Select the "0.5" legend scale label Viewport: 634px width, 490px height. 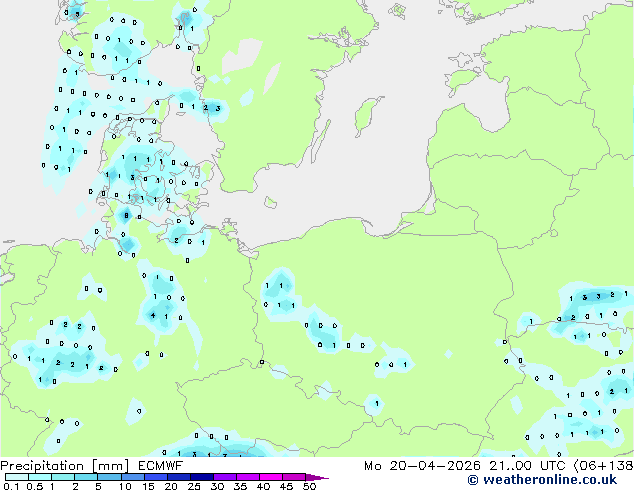(x=35, y=486)
